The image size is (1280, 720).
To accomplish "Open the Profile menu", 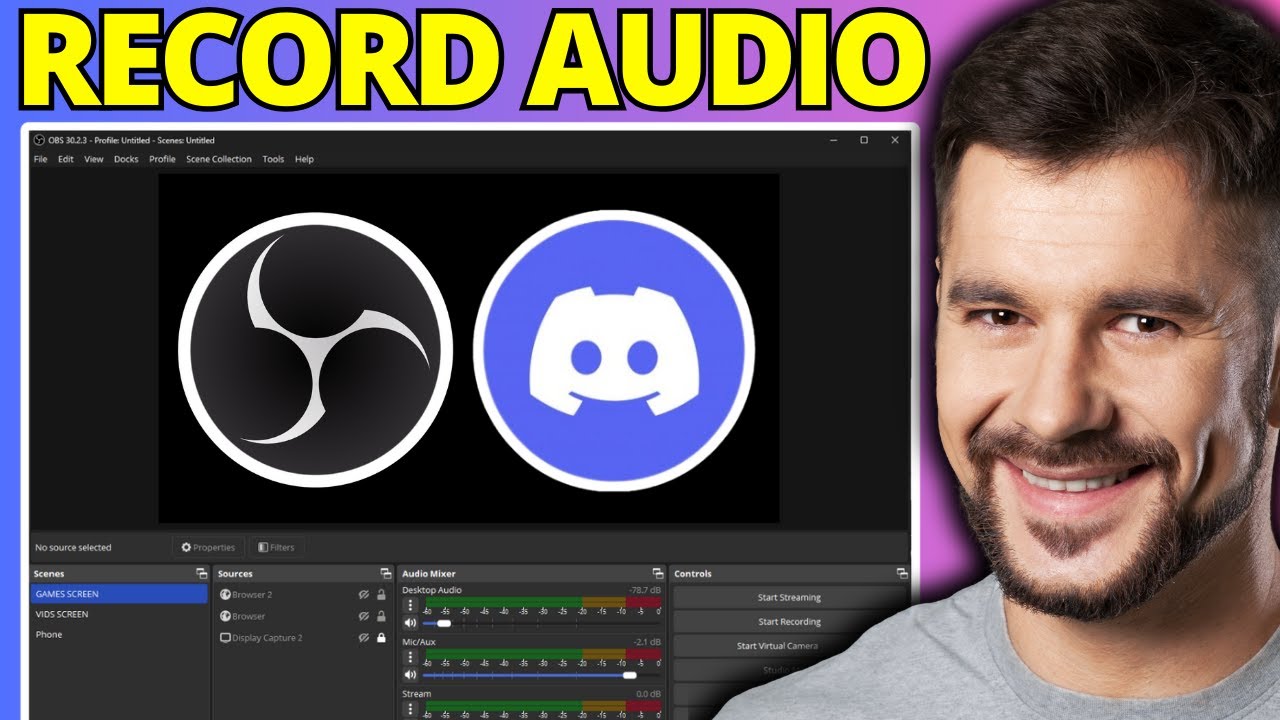I will pyautogui.click(x=162, y=159).
